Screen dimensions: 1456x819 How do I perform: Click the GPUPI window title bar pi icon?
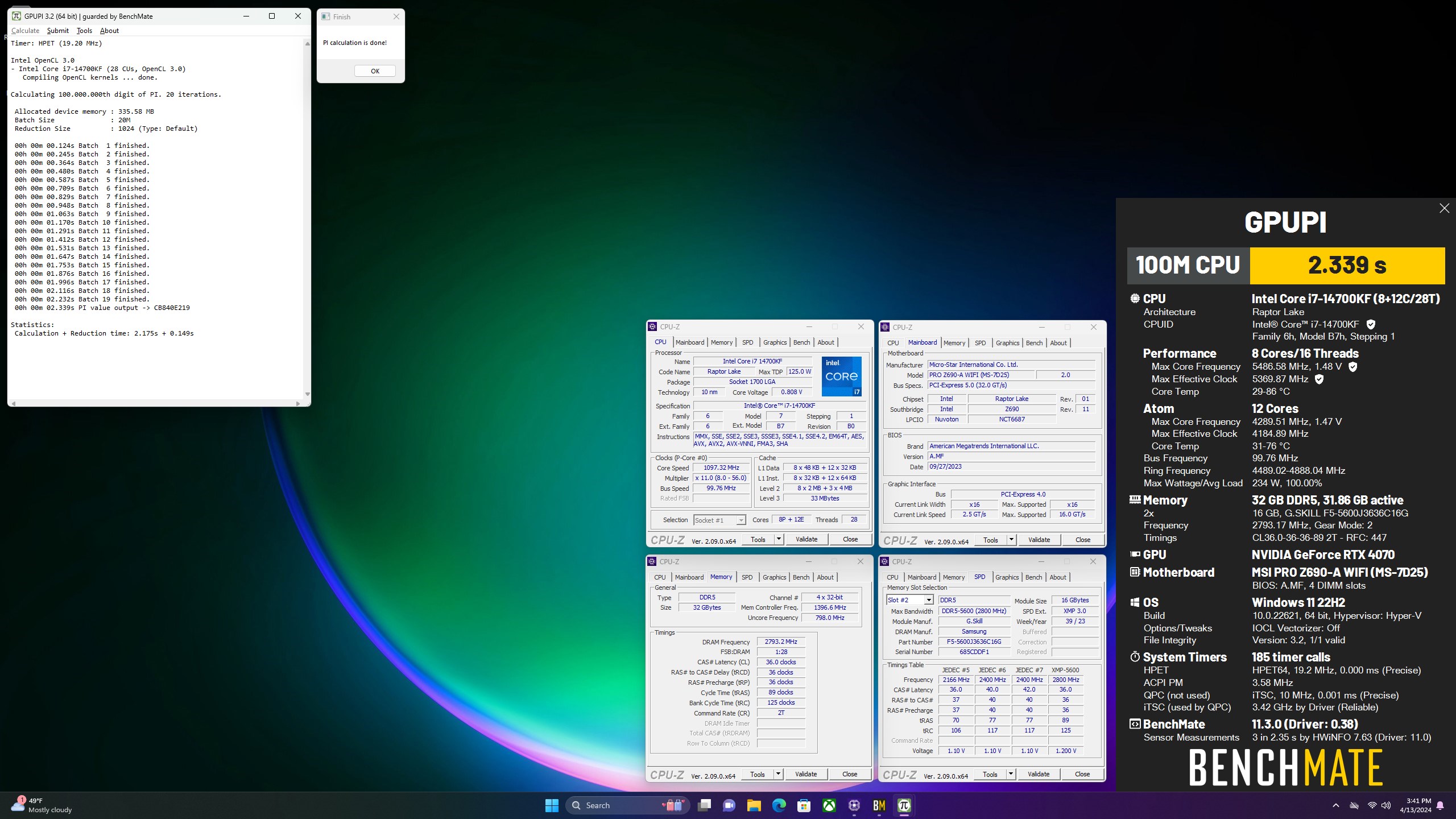click(16, 16)
